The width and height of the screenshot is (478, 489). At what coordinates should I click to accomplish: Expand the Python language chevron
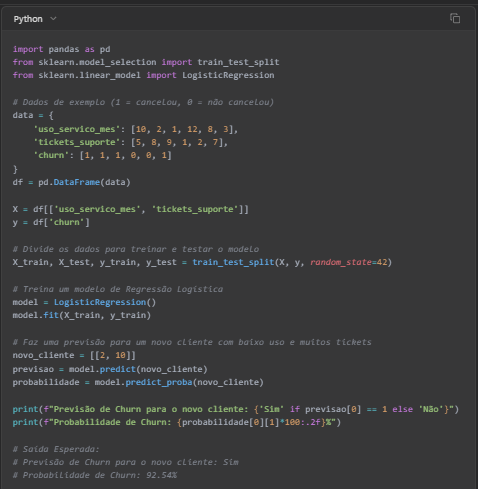[x=53, y=19]
